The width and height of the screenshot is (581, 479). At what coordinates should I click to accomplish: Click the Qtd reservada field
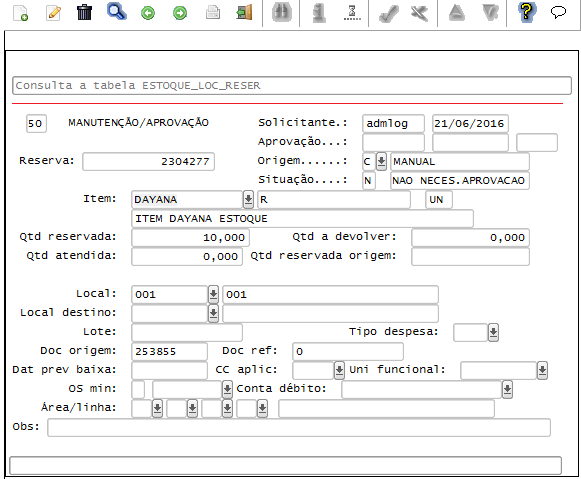tap(190, 237)
